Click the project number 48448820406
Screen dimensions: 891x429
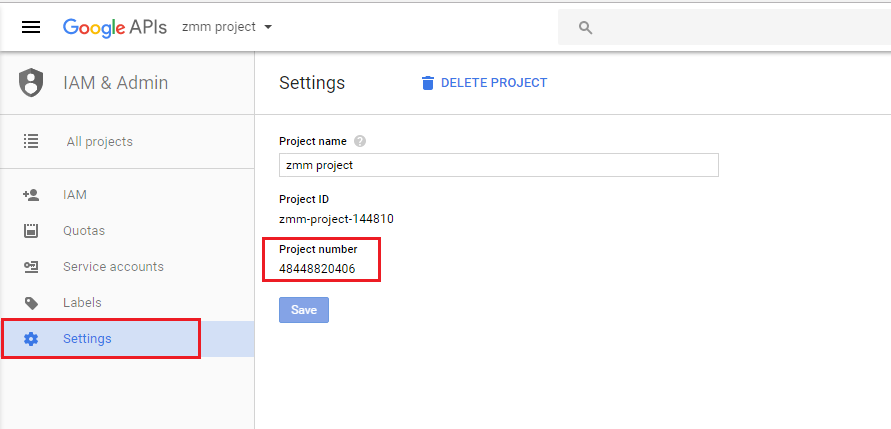click(317, 269)
